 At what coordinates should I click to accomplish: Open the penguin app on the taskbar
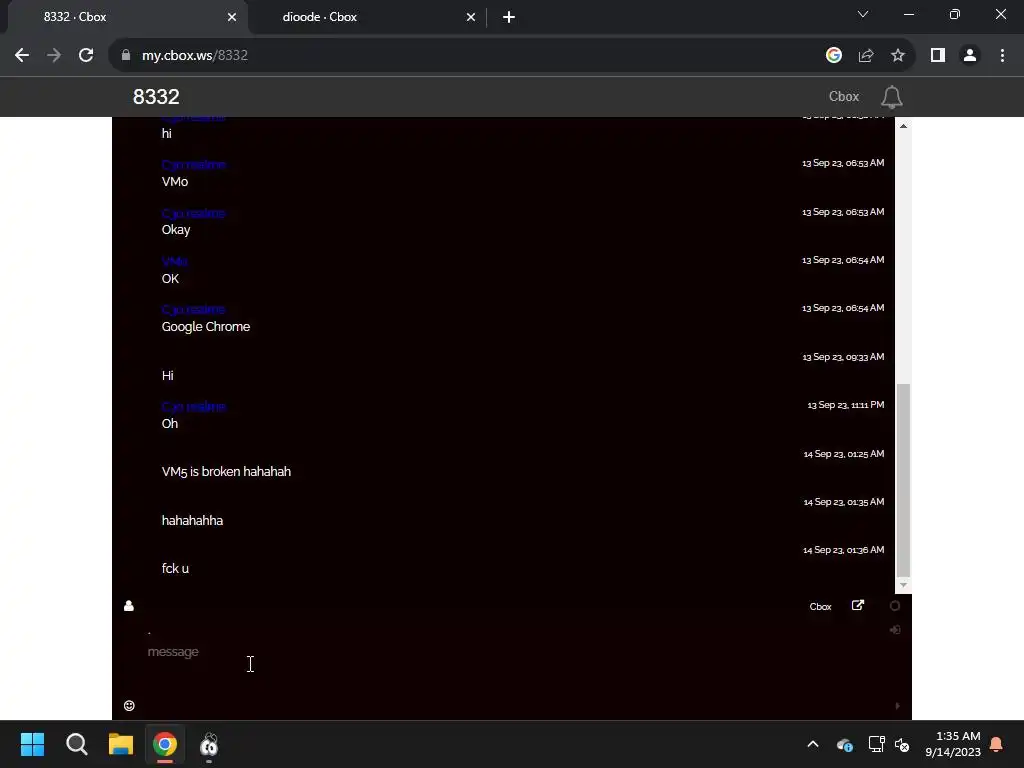click(209, 744)
